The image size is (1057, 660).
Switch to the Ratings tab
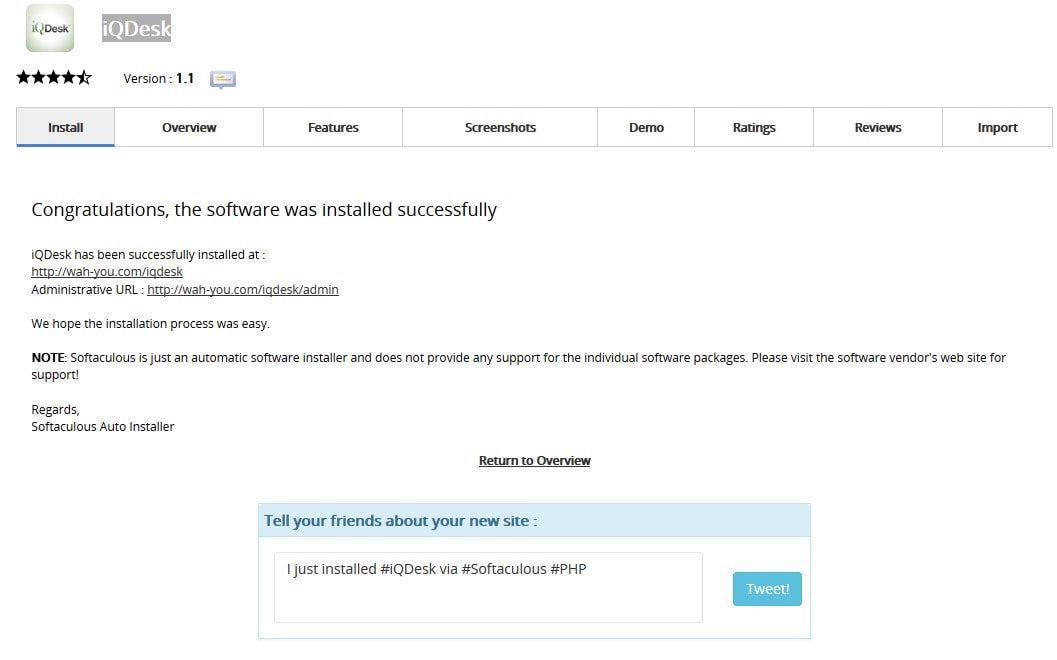[753, 127]
